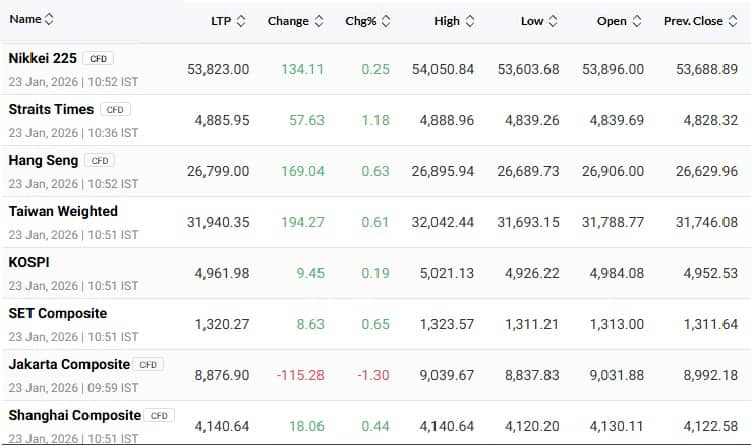Open the Hang Seng index link
Screen dimensions: 751x446
(x=43, y=160)
